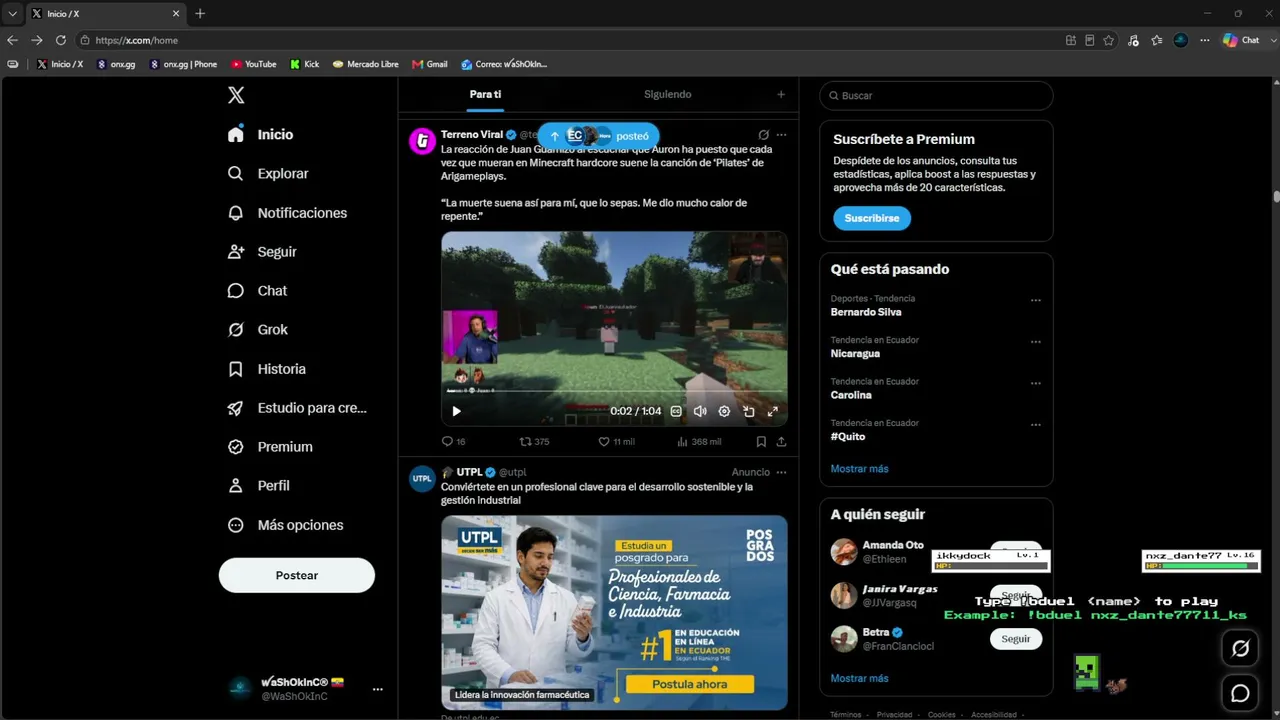This screenshot has width=1280, height=720.
Task: Reload the current page
Action: (x=60, y=40)
